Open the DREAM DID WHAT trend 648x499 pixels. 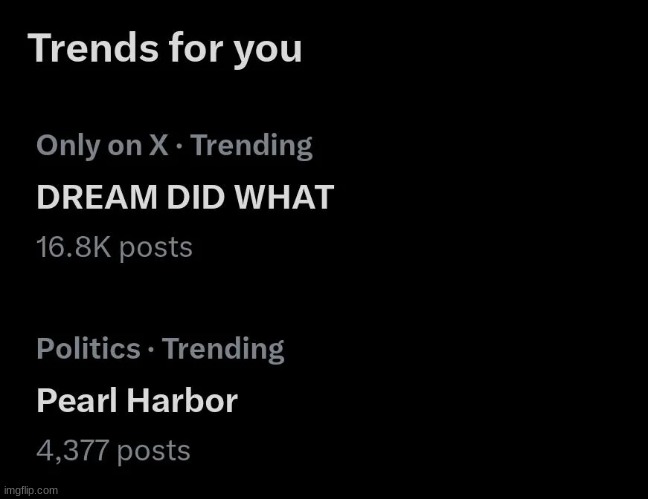pos(185,197)
